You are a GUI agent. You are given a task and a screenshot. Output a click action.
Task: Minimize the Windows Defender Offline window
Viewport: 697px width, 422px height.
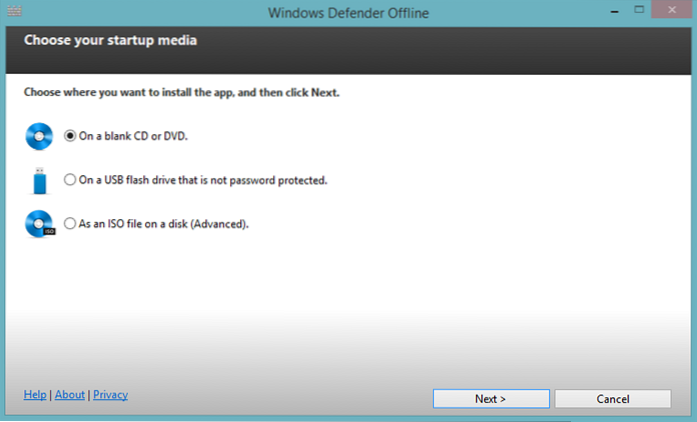615,10
